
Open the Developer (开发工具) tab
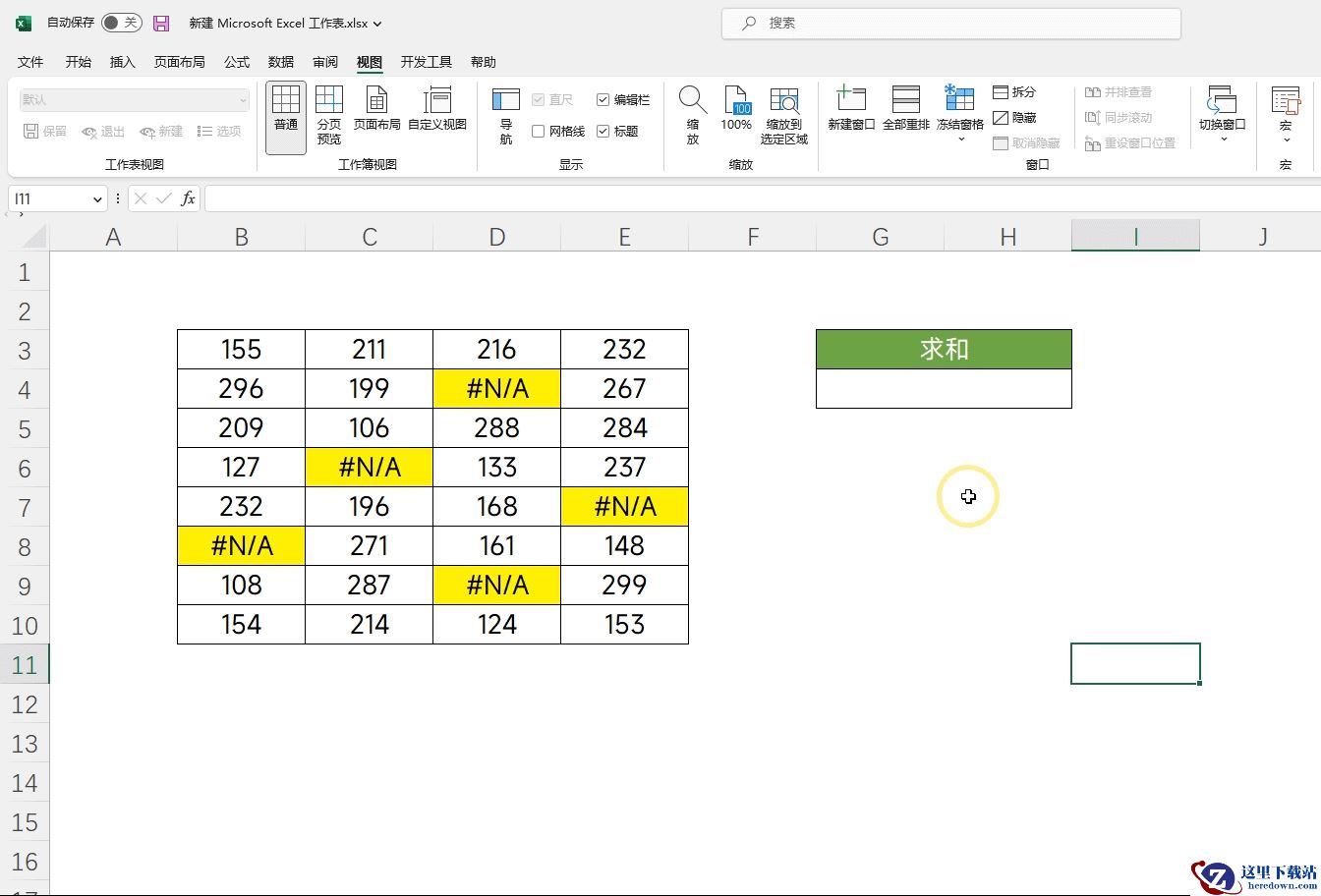[427, 62]
